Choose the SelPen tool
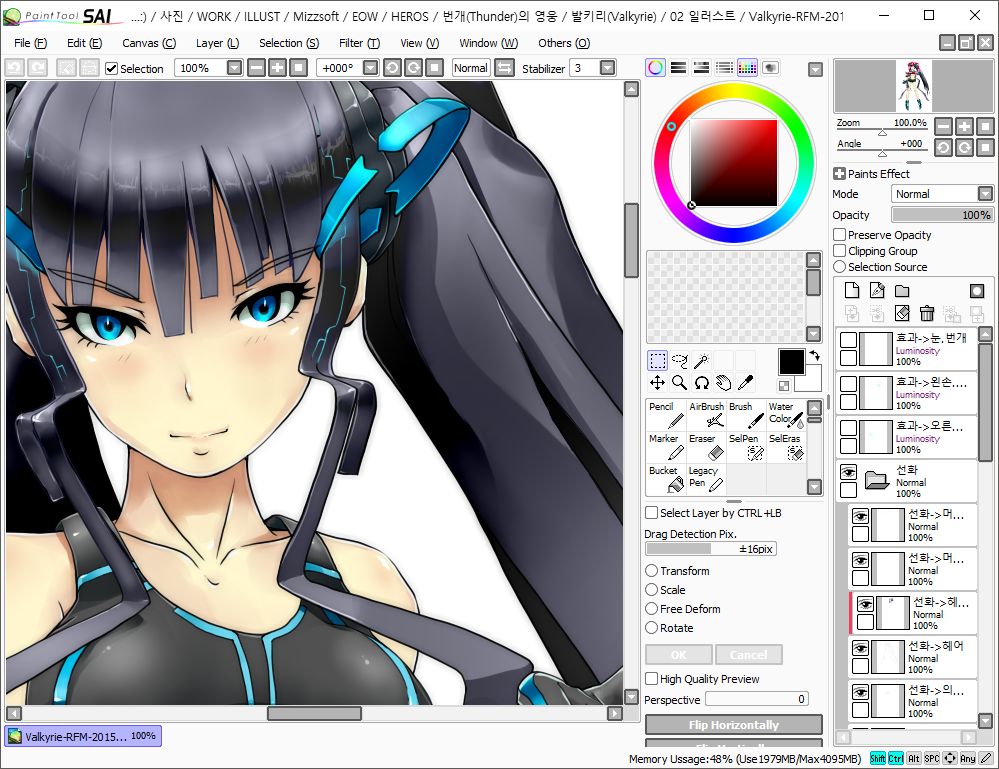 [x=746, y=447]
